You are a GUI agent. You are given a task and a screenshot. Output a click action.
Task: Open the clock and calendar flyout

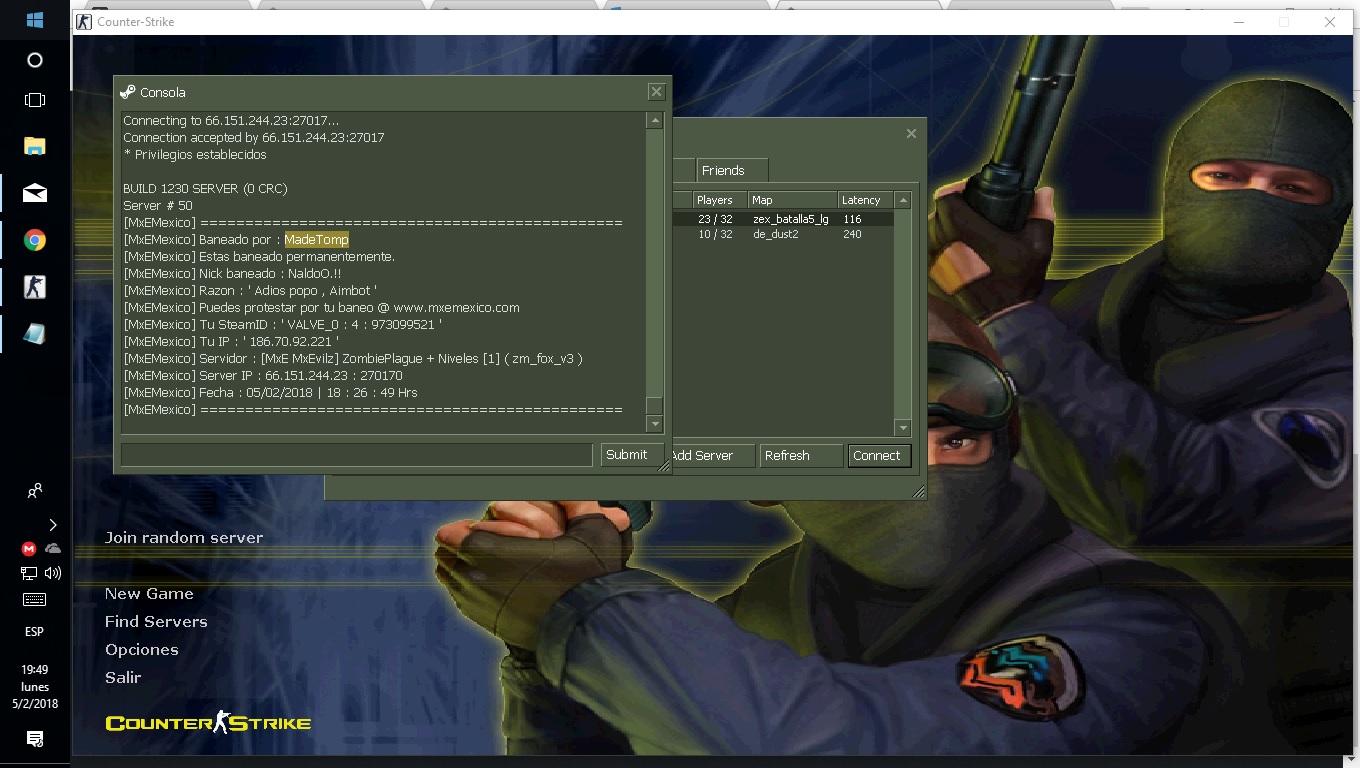coord(34,686)
